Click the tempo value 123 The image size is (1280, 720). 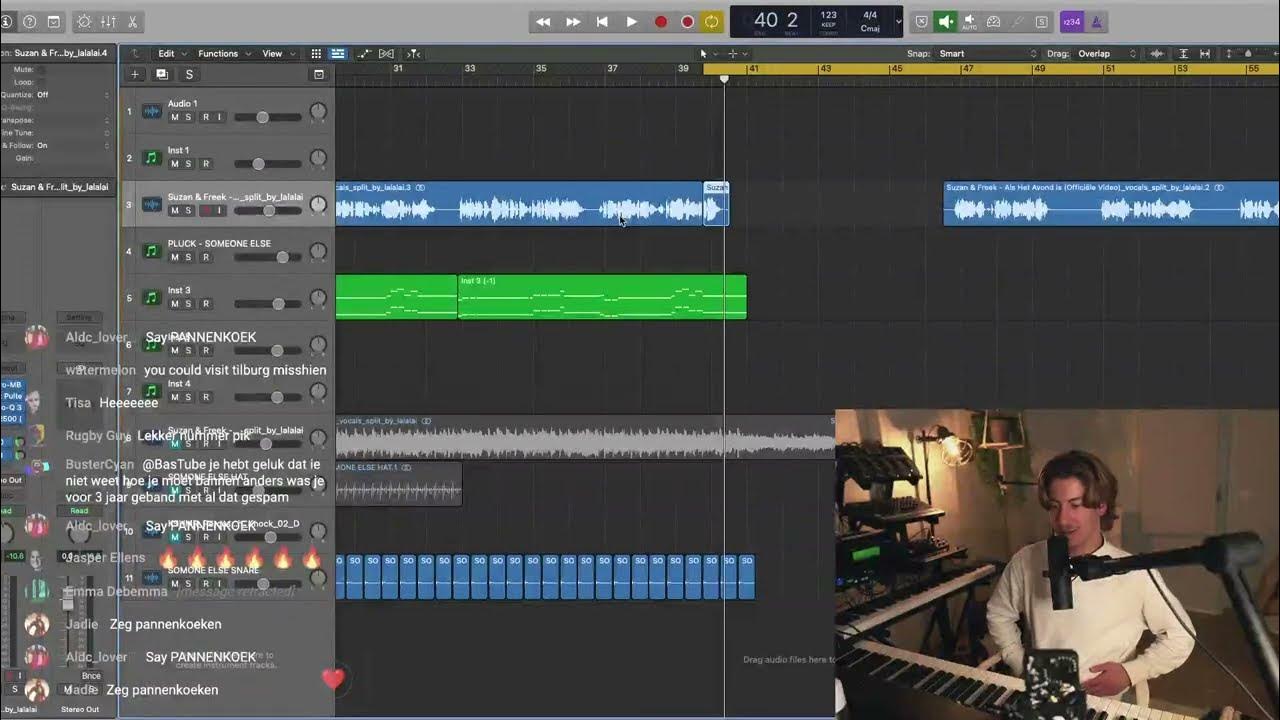click(x=829, y=15)
